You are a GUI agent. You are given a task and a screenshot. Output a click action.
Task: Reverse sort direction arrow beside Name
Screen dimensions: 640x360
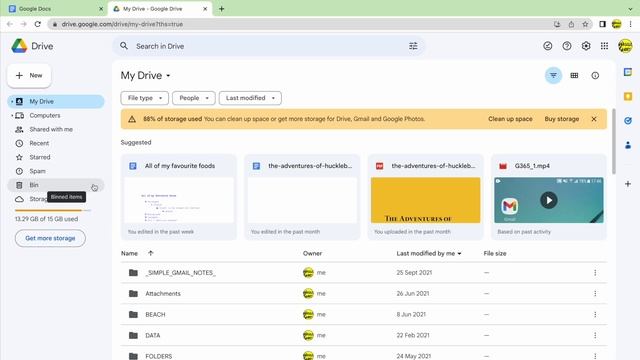point(151,253)
